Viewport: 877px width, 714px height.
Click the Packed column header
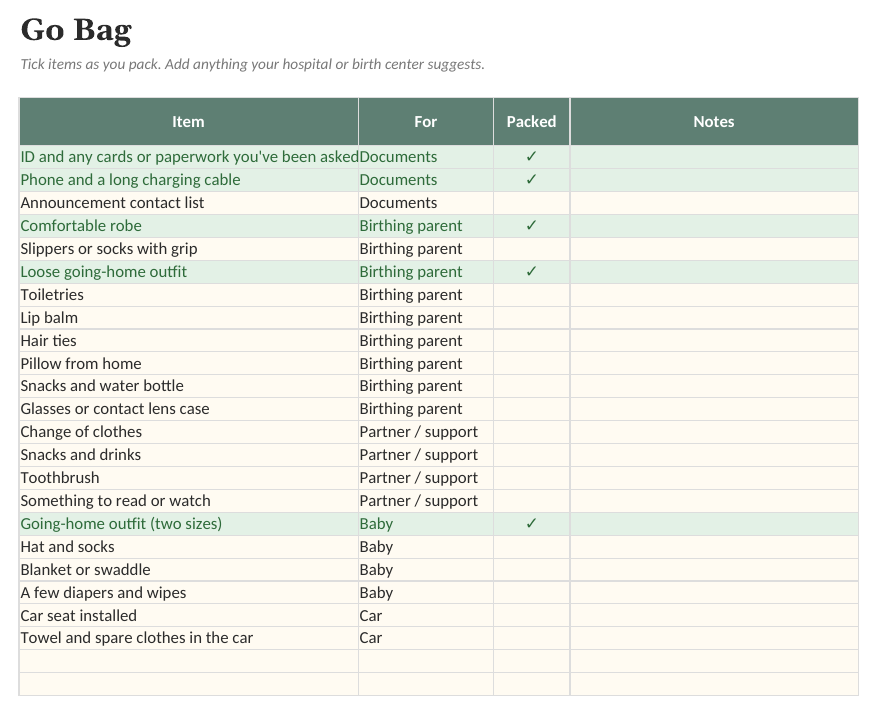click(531, 122)
